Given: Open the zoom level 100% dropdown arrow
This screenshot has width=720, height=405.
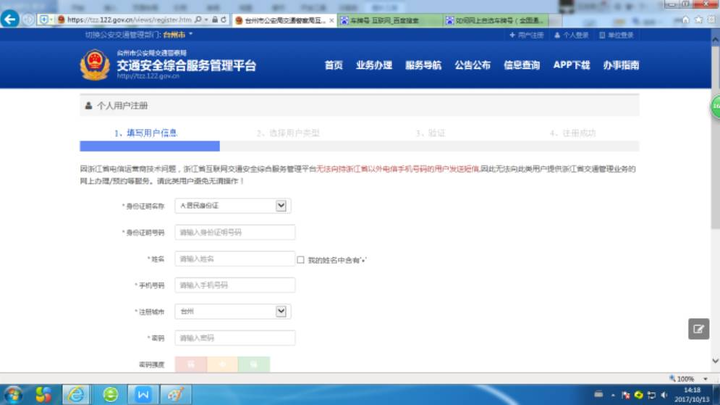Looking at the screenshot, I should [706, 379].
